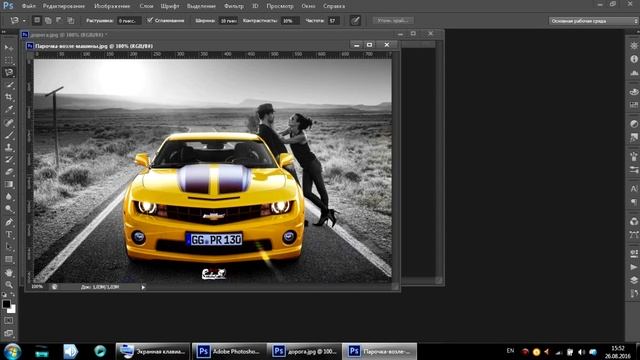This screenshot has width=640, height=360.
Task: Select the Brush tool
Action: coord(9,135)
